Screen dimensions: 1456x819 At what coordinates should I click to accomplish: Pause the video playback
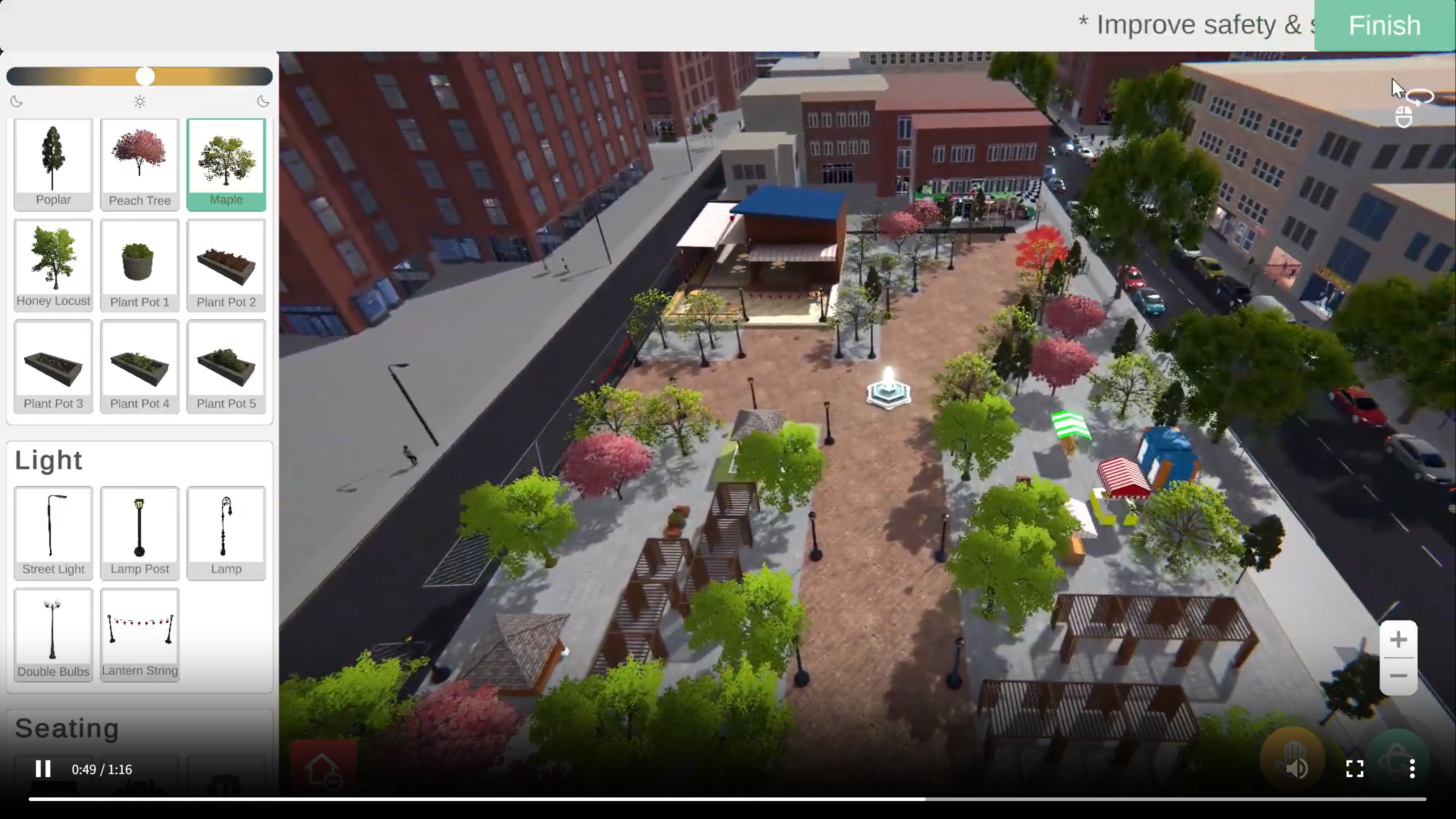43,769
